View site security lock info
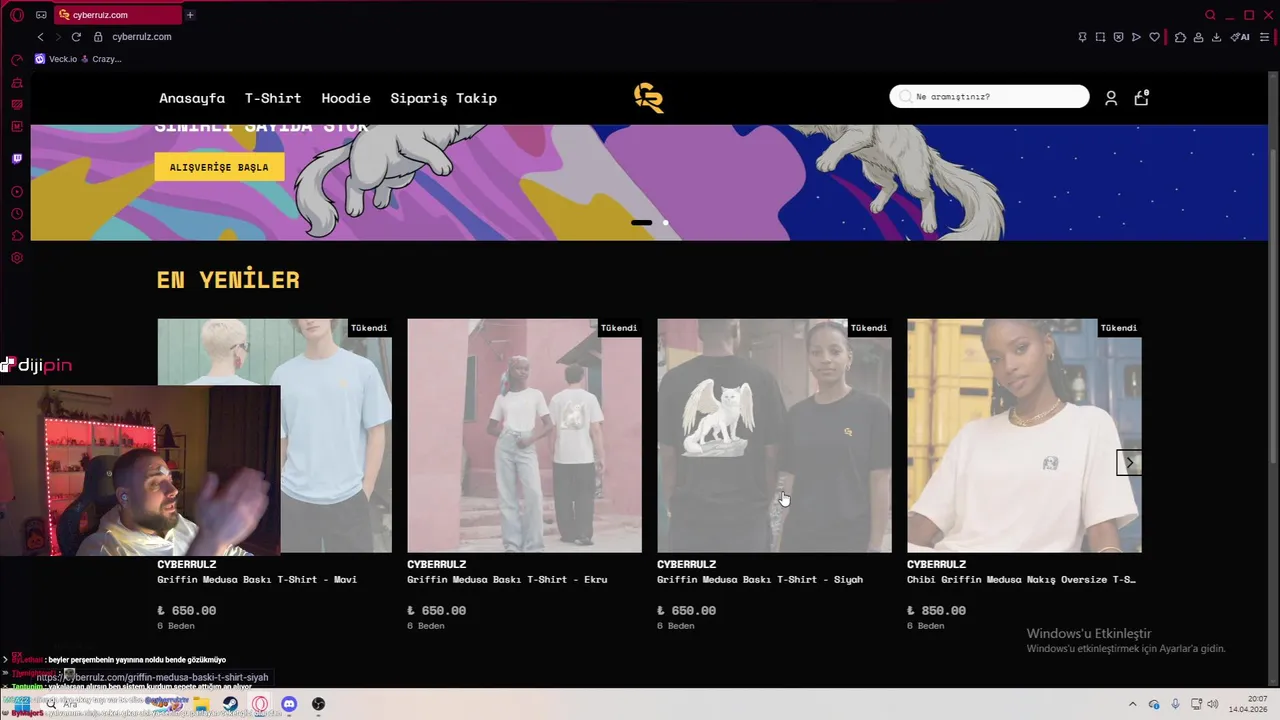1280x720 pixels. [x=98, y=37]
